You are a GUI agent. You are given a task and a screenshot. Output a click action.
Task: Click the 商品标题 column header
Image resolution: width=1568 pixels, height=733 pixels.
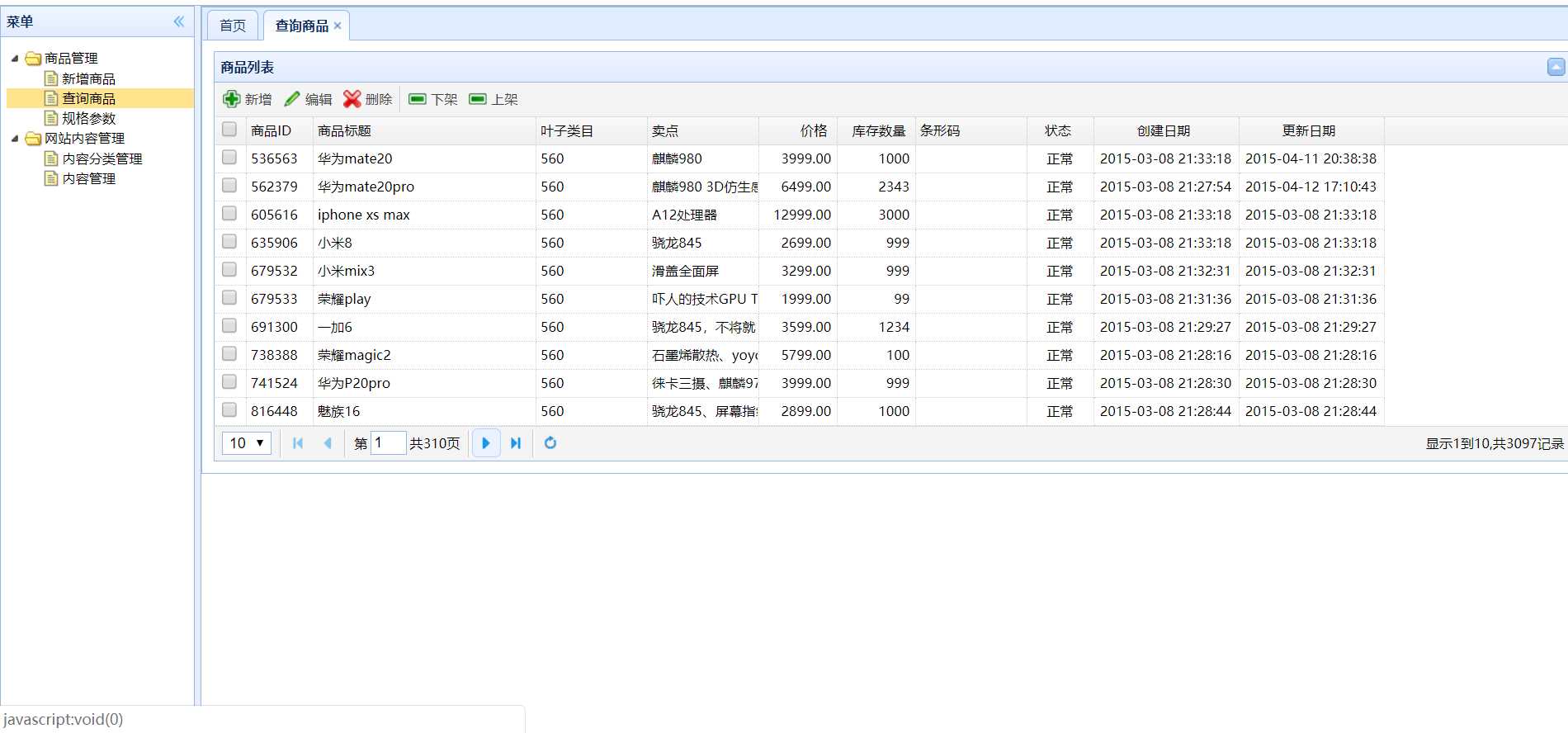pyautogui.click(x=424, y=130)
